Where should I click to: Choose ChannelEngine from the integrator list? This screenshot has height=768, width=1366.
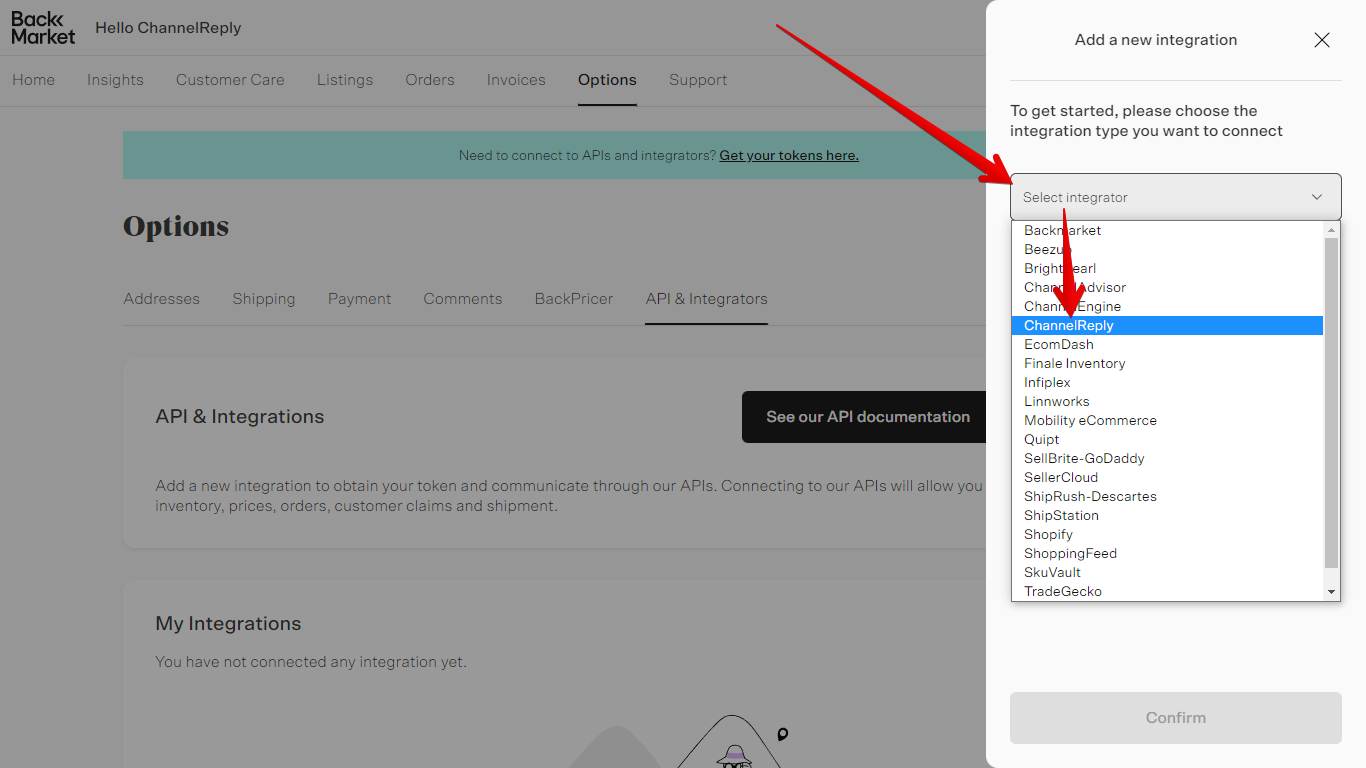[x=1167, y=306]
